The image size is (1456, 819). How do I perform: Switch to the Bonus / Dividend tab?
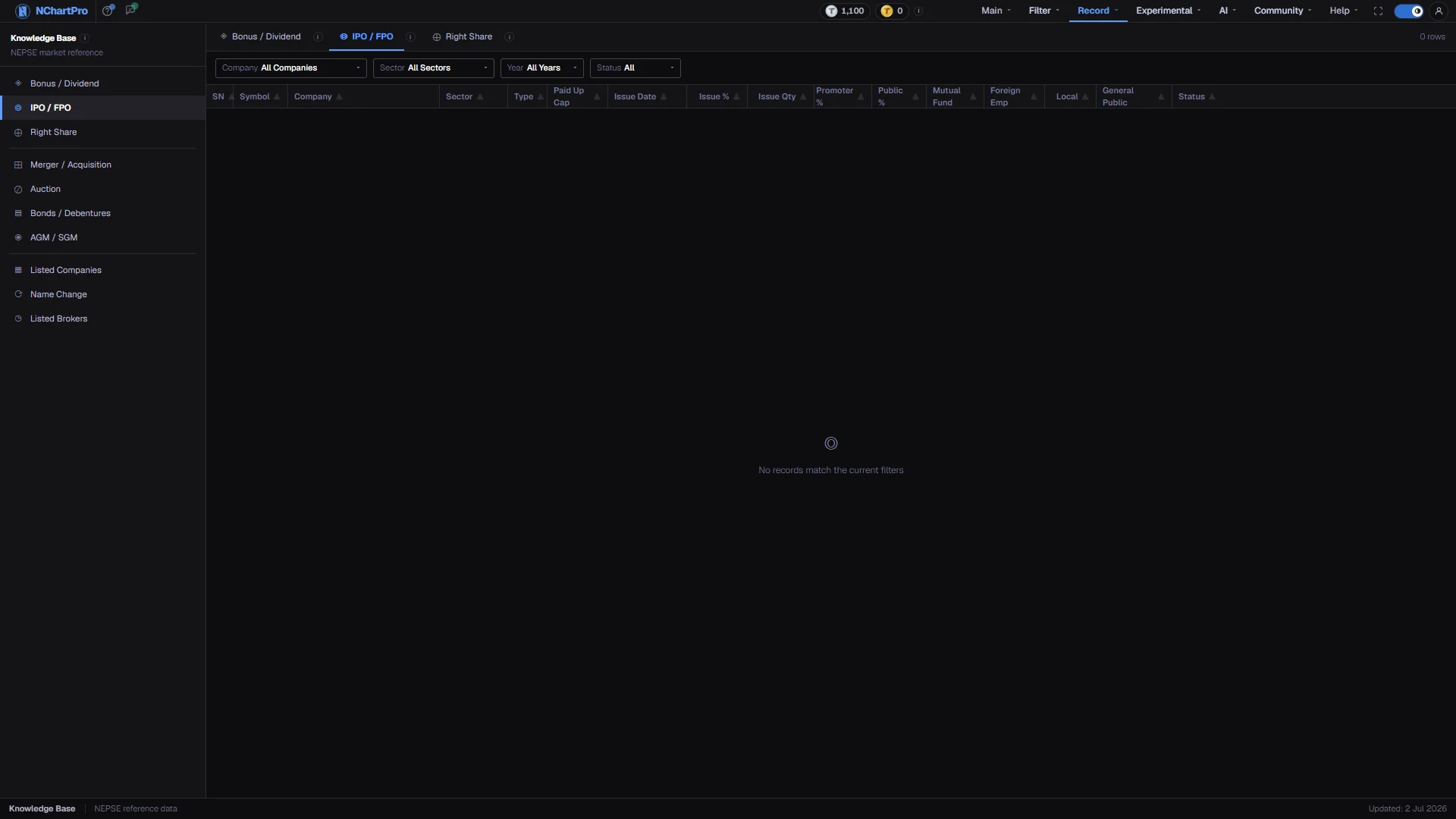[x=260, y=37]
